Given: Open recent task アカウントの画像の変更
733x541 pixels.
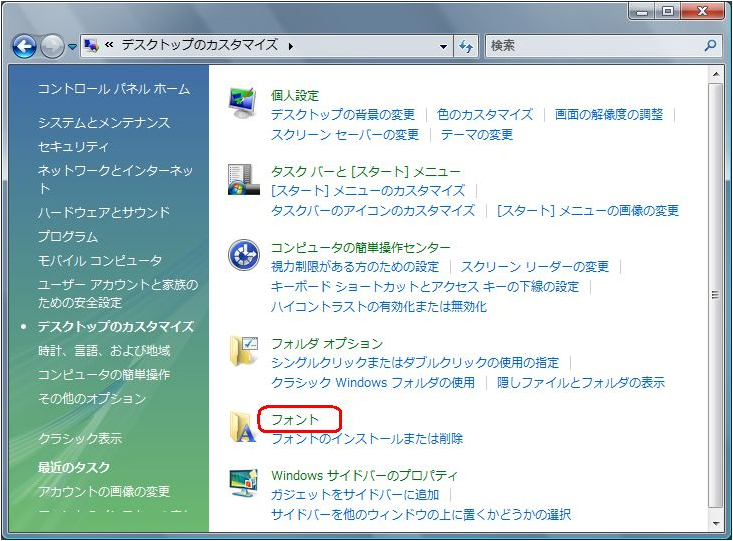Looking at the screenshot, I should click(x=104, y=491).
